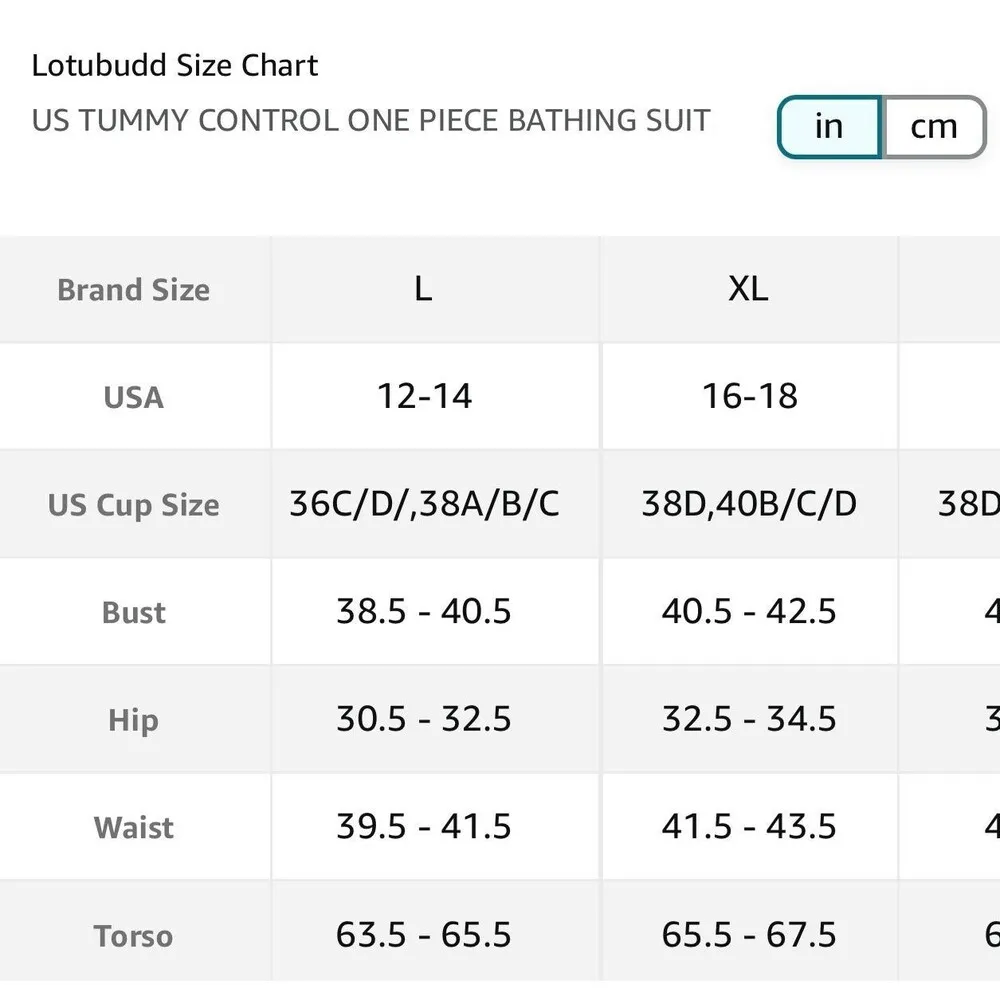Screen dimensions: 1000x1000
Task: Select the L size column header
Action: pos(423,289)
